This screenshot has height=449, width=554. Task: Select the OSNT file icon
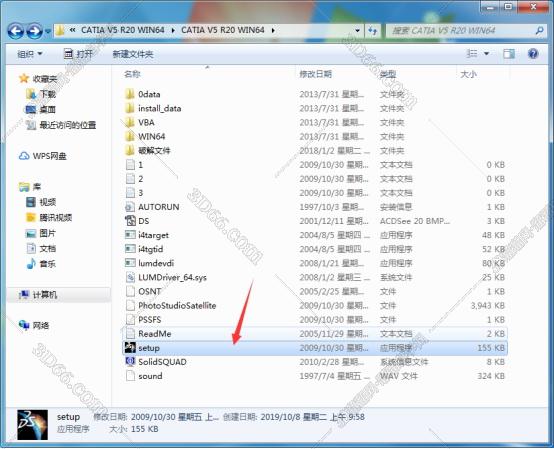tap(130, 291)
